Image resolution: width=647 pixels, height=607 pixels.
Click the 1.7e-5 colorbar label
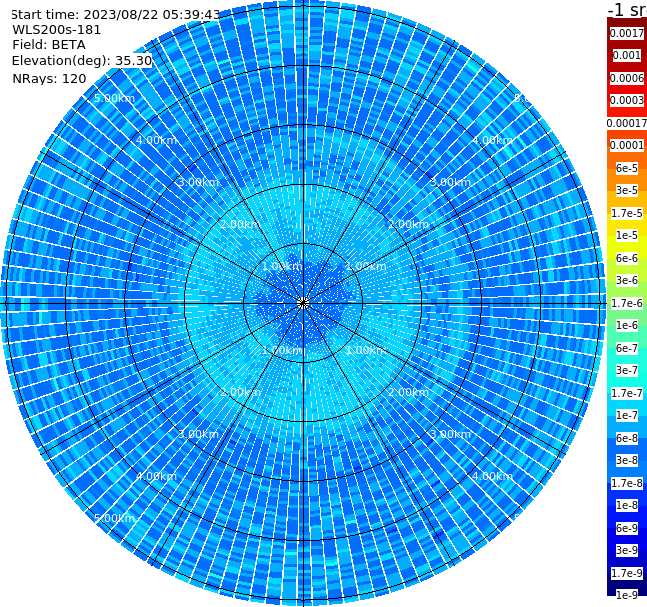tap(627, 213)
